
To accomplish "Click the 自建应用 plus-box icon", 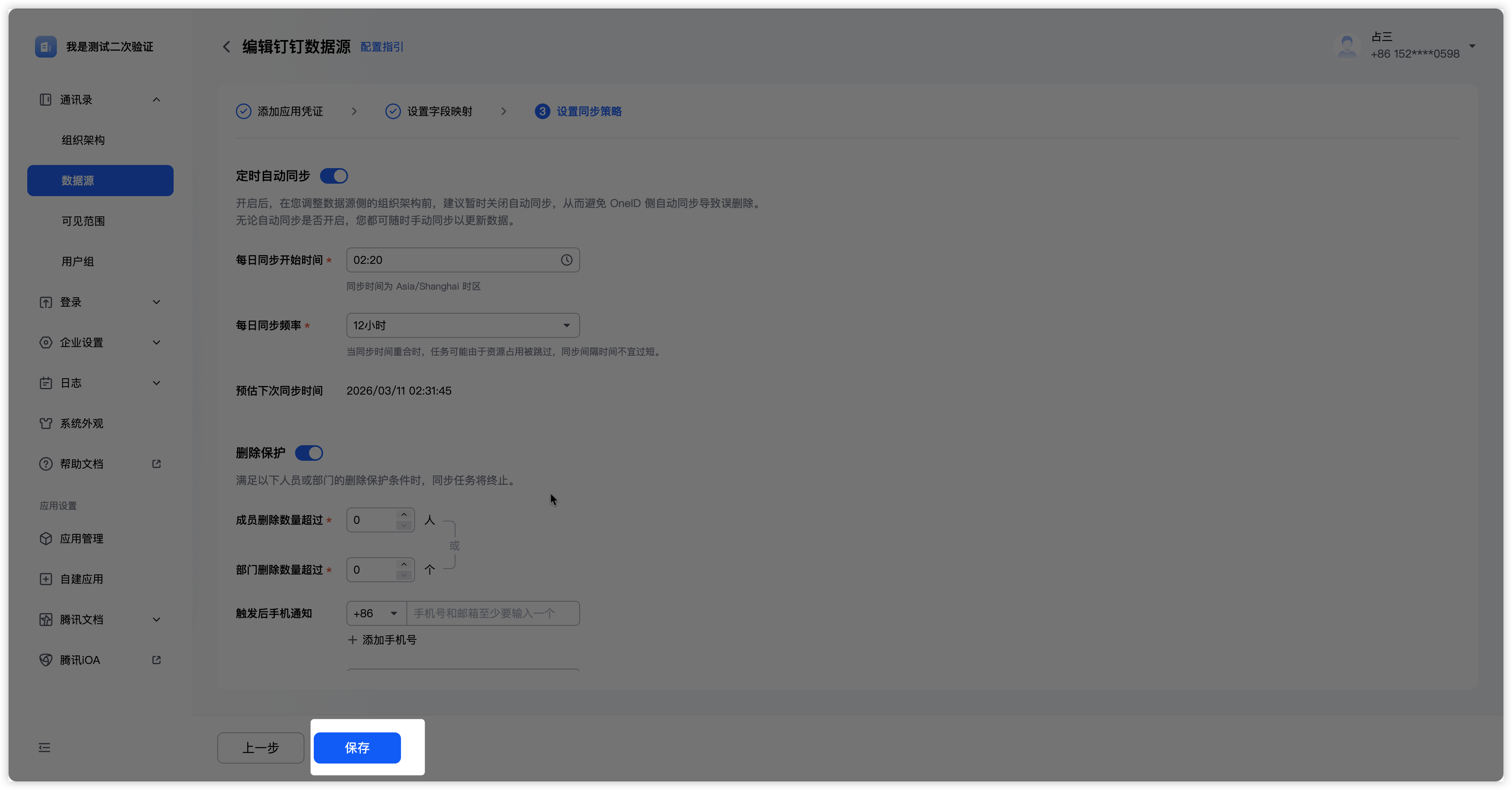I will tap(46, 579).
